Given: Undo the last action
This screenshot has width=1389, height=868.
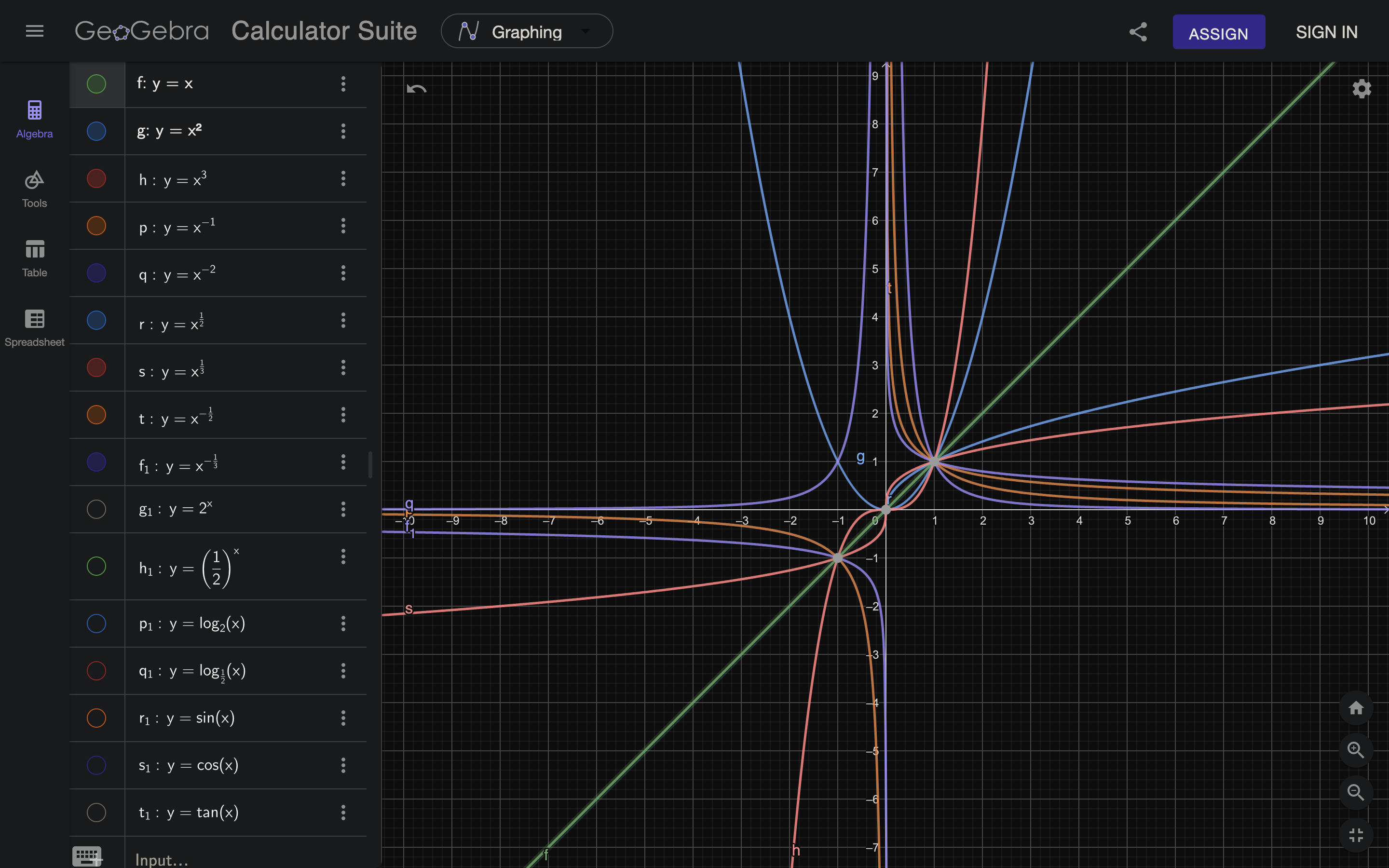Looking at the screenshot, I should coord(416,89).
